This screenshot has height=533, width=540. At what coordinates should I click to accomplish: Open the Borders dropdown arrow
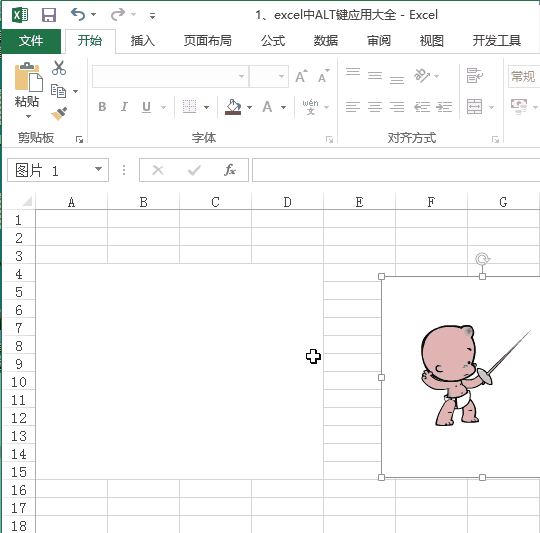206,107
